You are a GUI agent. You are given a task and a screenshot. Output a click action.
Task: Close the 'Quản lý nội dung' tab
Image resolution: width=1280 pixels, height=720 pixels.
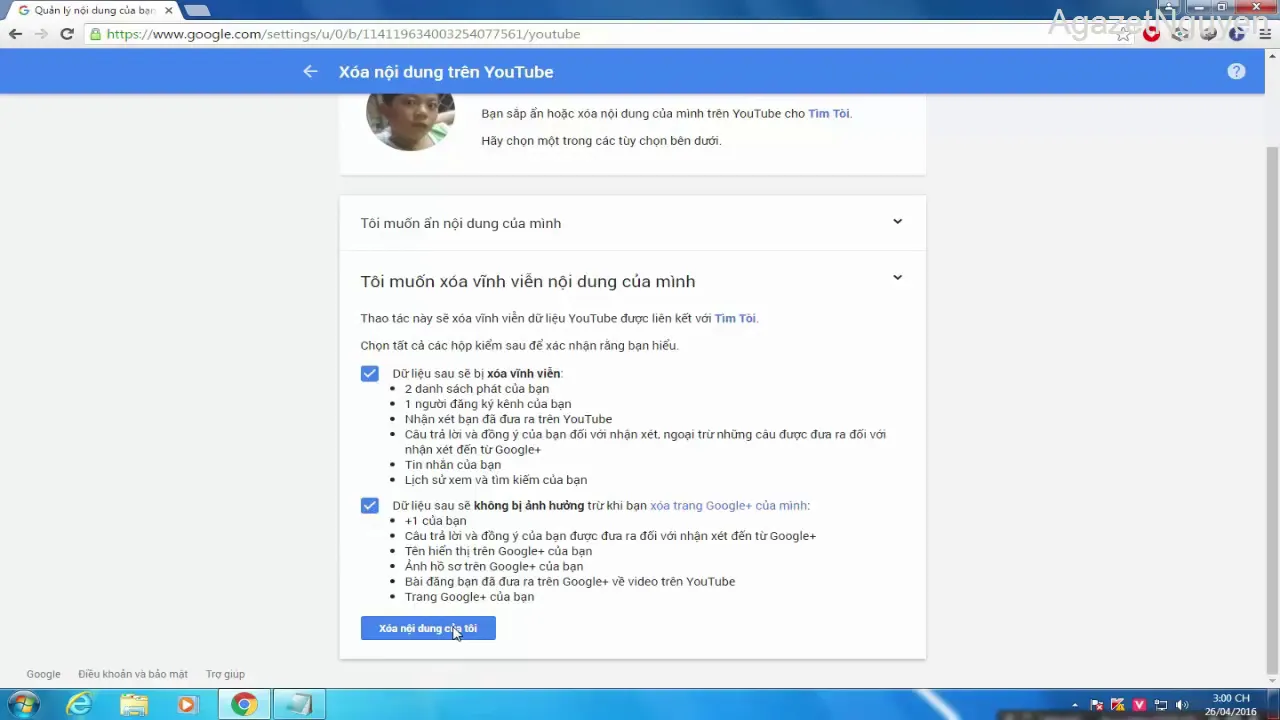click(169, 10)
